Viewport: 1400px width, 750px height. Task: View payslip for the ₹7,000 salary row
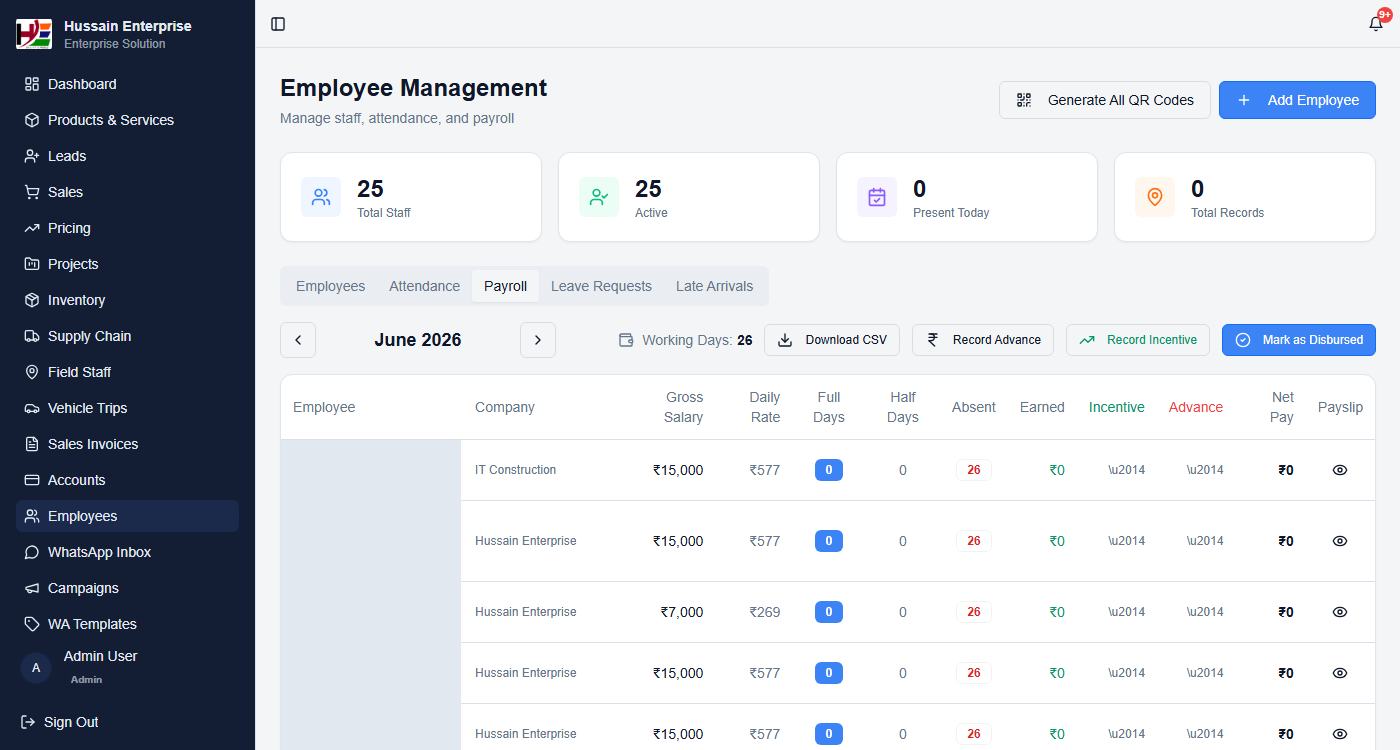[1340, 612]
